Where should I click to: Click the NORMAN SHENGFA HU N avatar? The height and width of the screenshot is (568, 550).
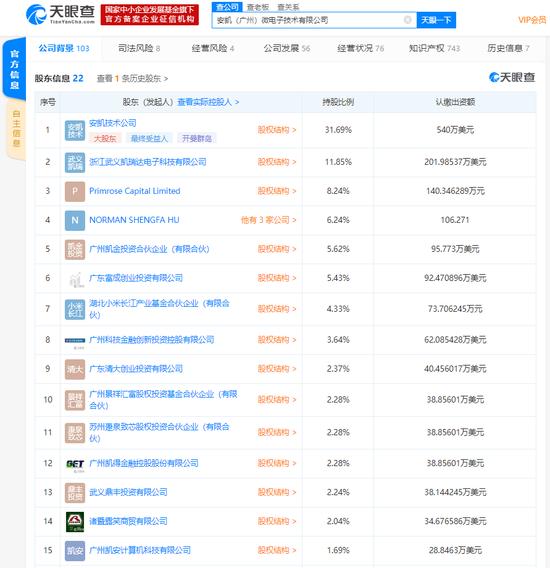point(75,220)
